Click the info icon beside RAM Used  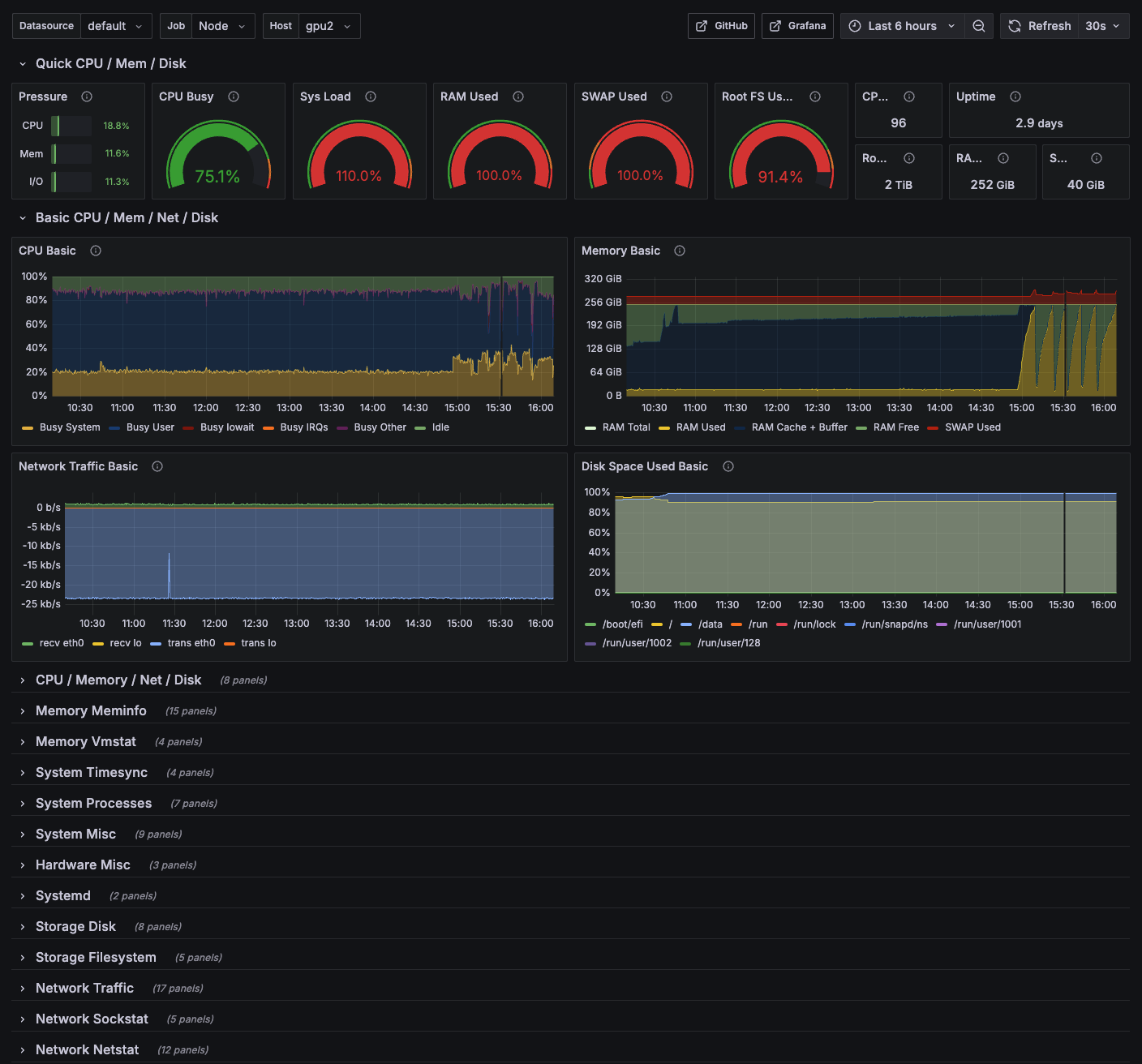coord(518,97)
